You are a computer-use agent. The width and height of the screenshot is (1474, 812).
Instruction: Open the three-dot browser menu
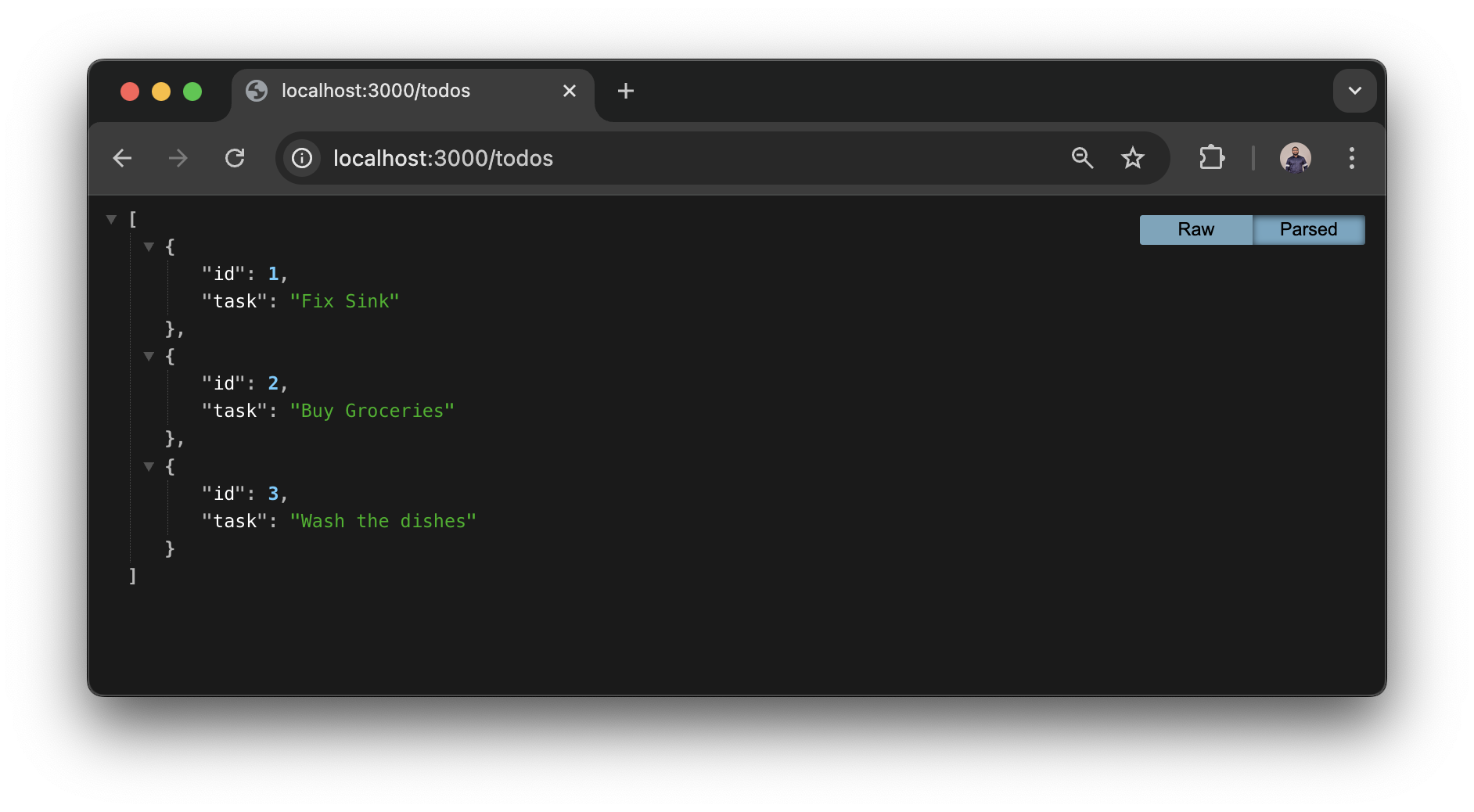click(1351, 159)
